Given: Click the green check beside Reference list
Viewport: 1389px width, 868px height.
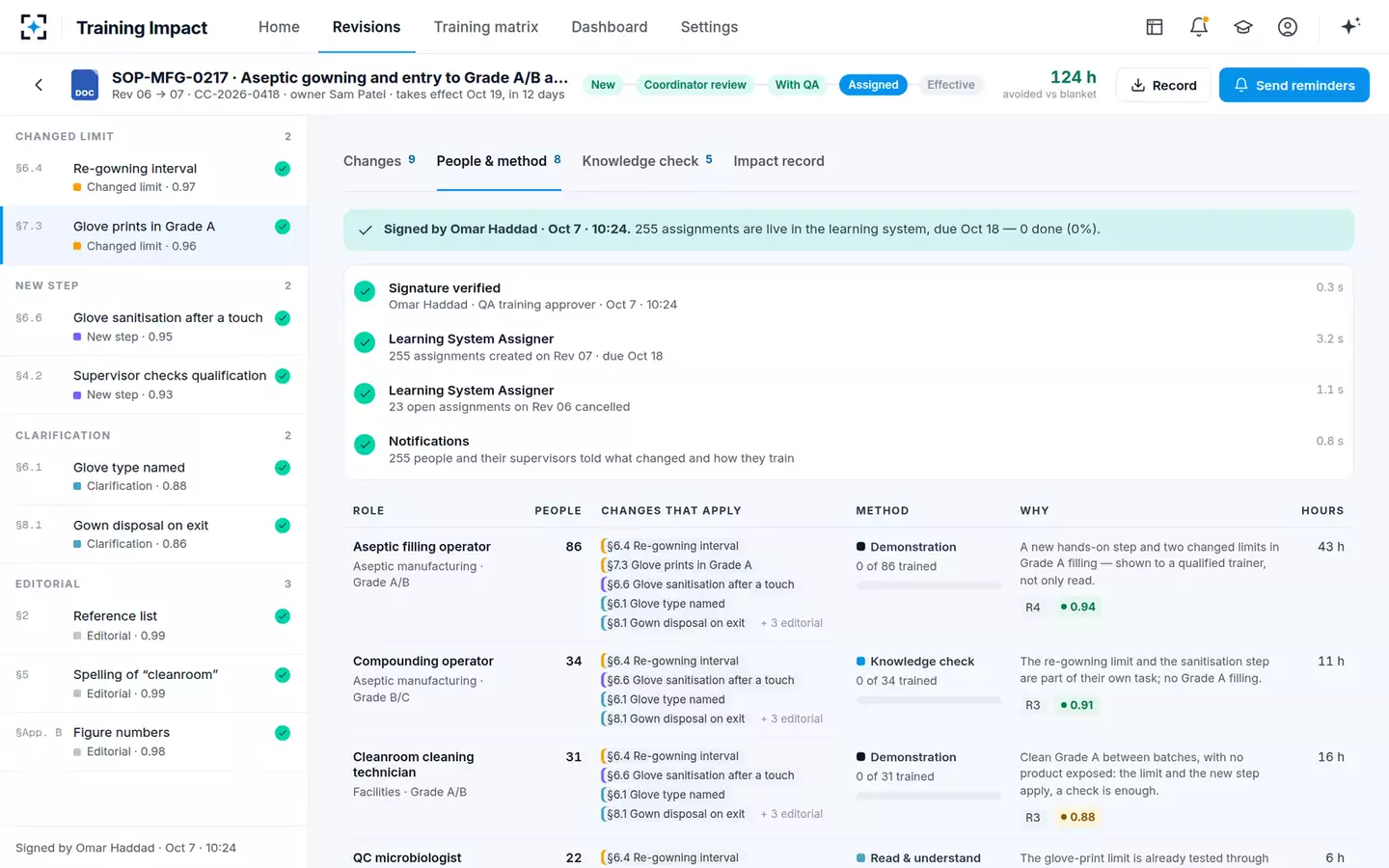Looking at the screenshot, I should click(283, 616).
